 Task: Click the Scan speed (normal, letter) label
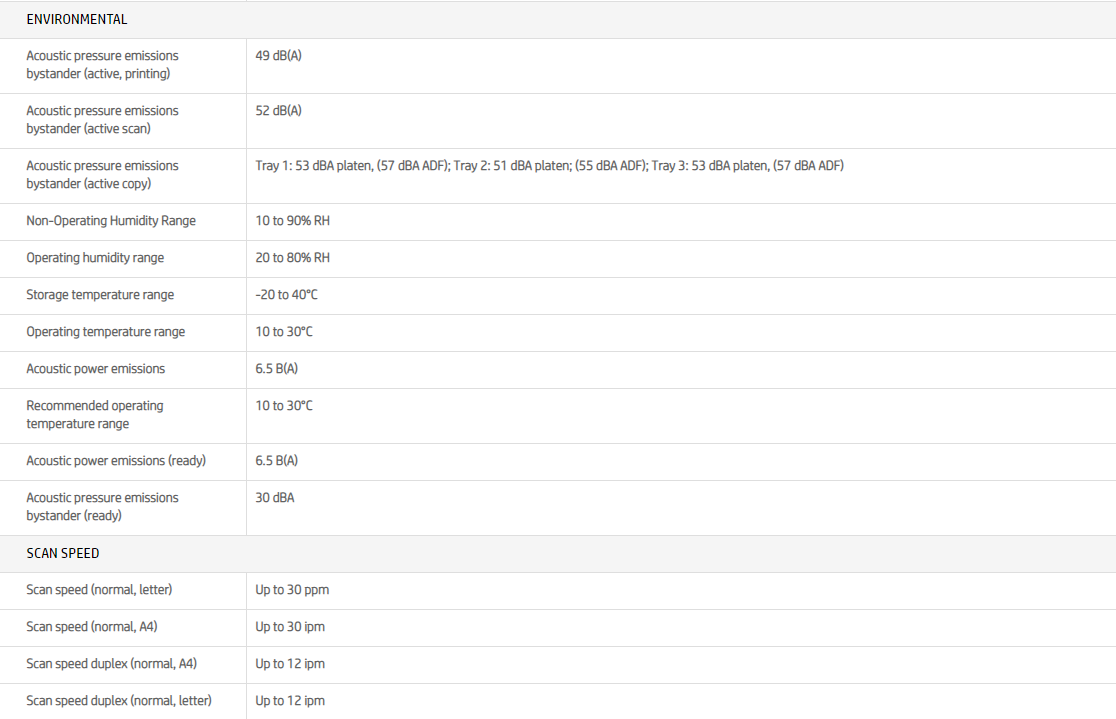coord(99,590)
